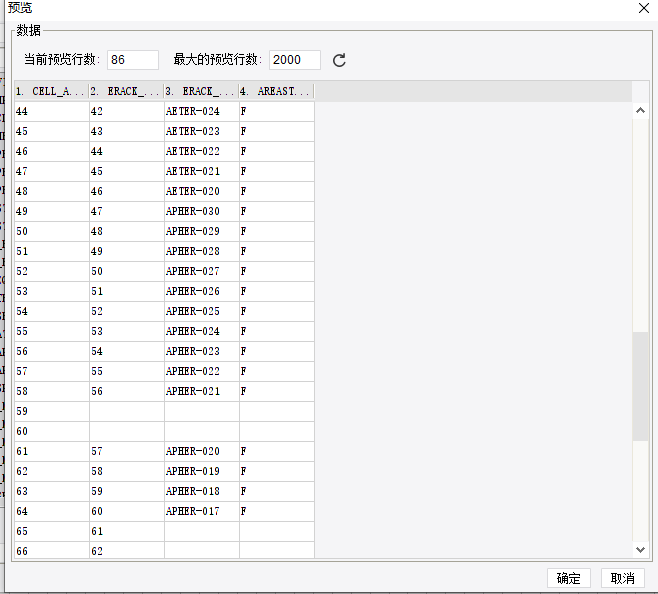Click the scroll down arrow of the table
The width and height of the screenshot is (658, 594).
[640, 550]
